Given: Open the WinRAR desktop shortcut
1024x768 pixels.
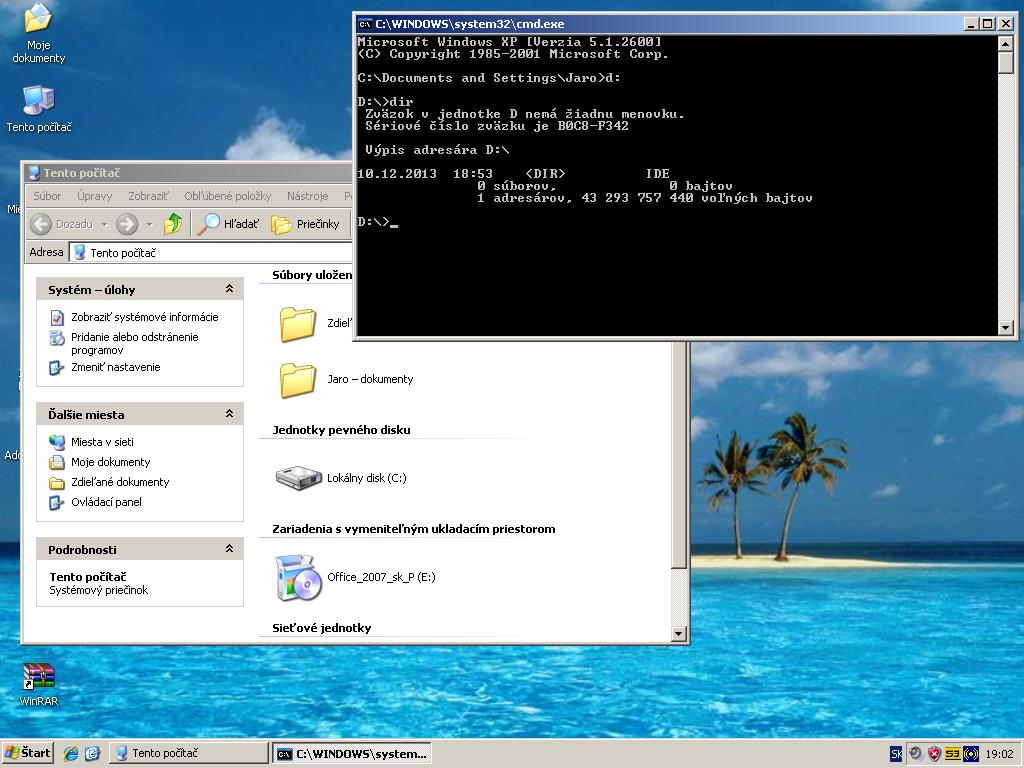Looking at the screenshot, I should (39, 679).
